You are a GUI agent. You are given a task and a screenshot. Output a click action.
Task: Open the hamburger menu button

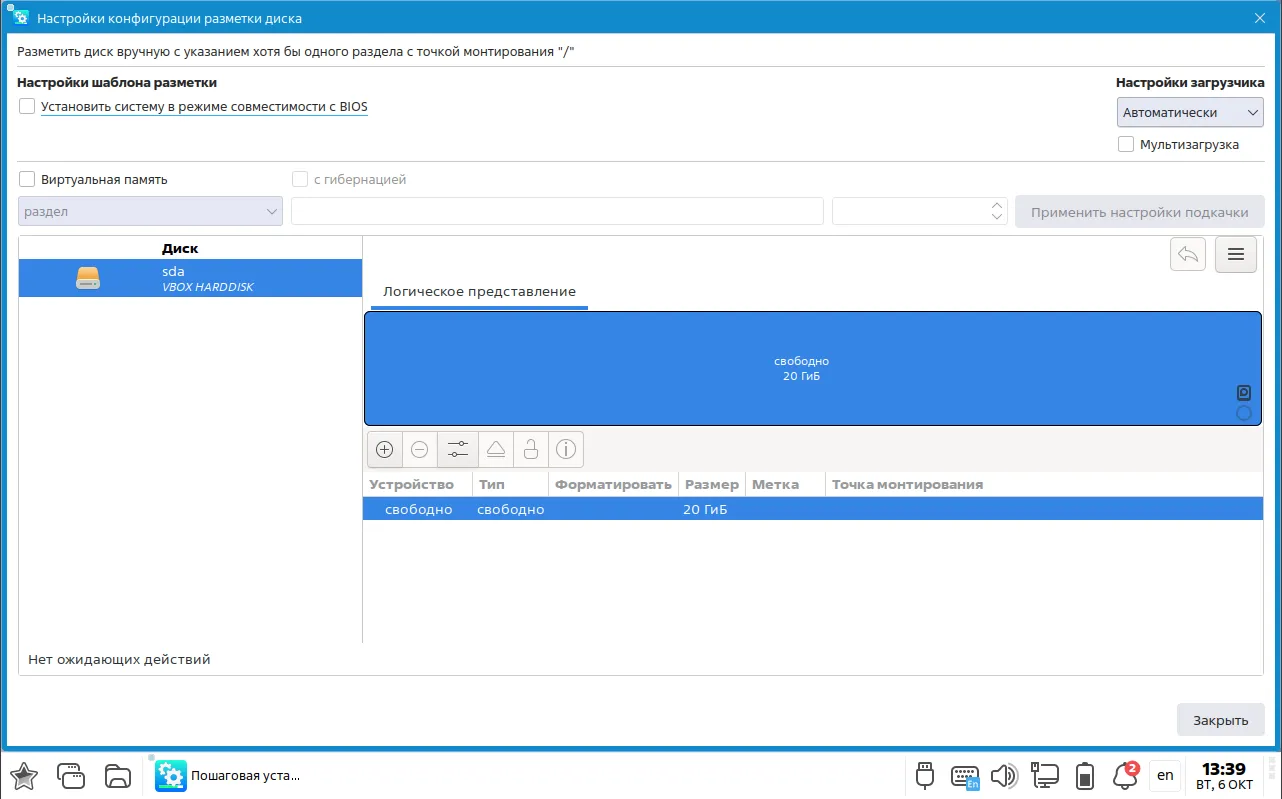point(1235,255)
